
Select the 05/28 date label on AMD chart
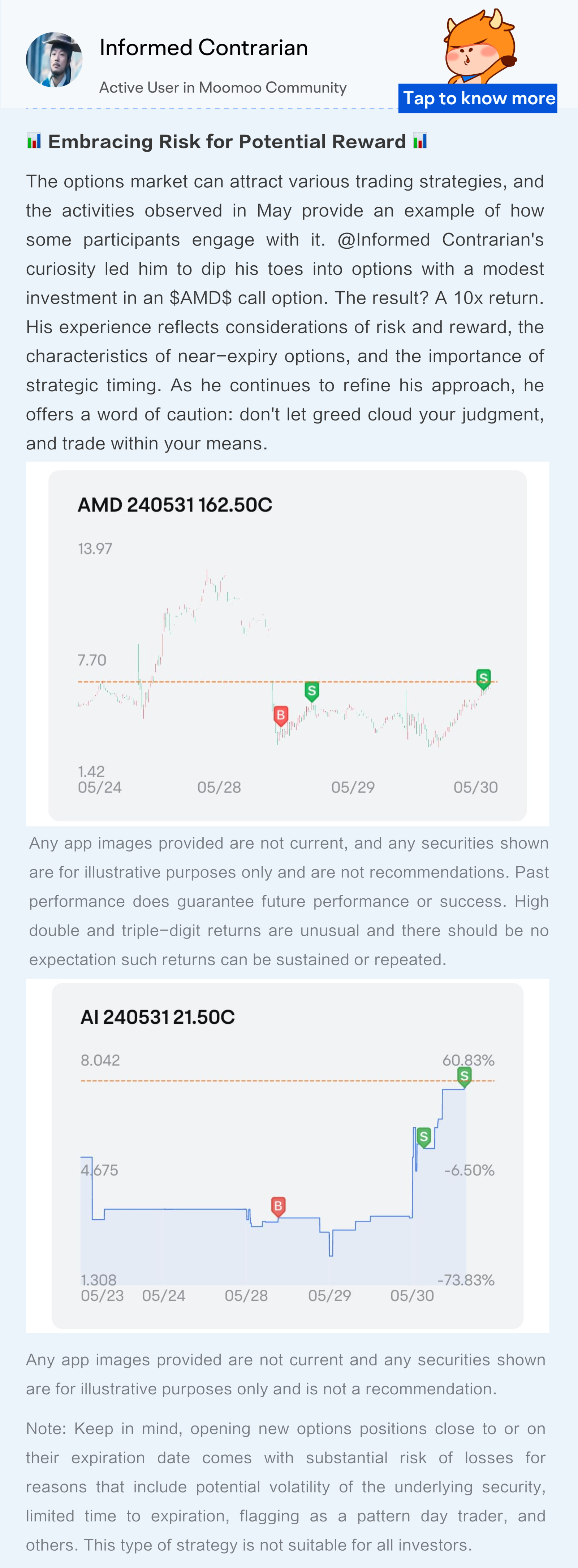tap(219, 787)
